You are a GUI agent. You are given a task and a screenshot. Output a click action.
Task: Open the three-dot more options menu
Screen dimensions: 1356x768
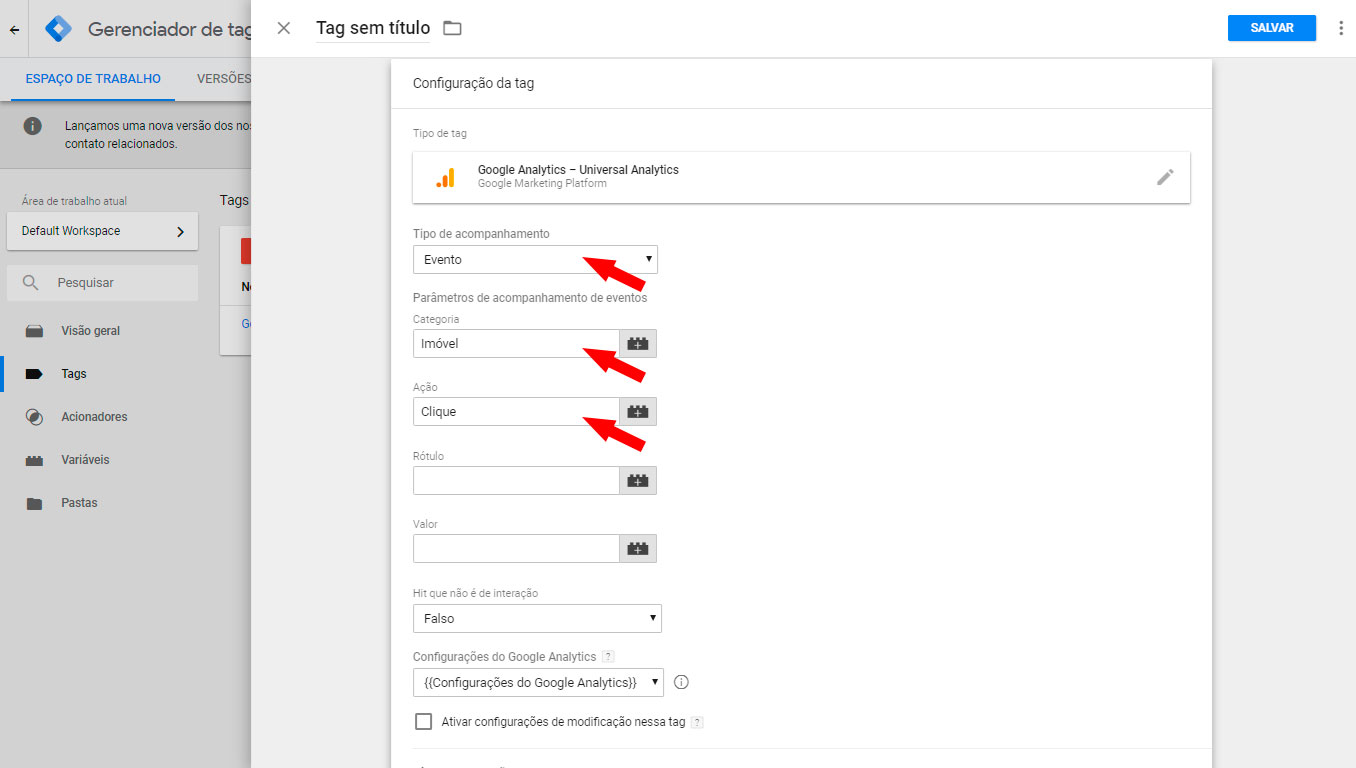pyautogui.click(x=1341, y=28)
